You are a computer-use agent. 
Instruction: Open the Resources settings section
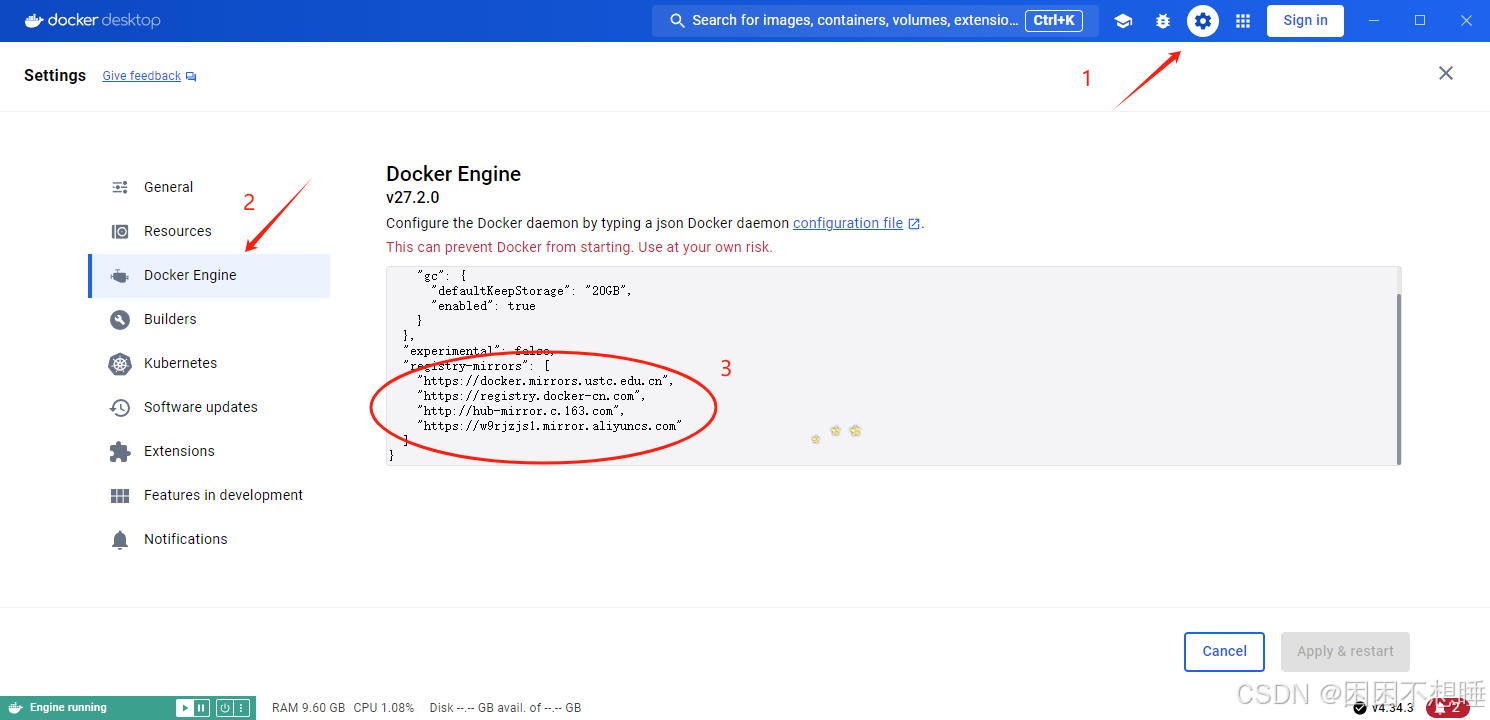(x=209, y=231)
